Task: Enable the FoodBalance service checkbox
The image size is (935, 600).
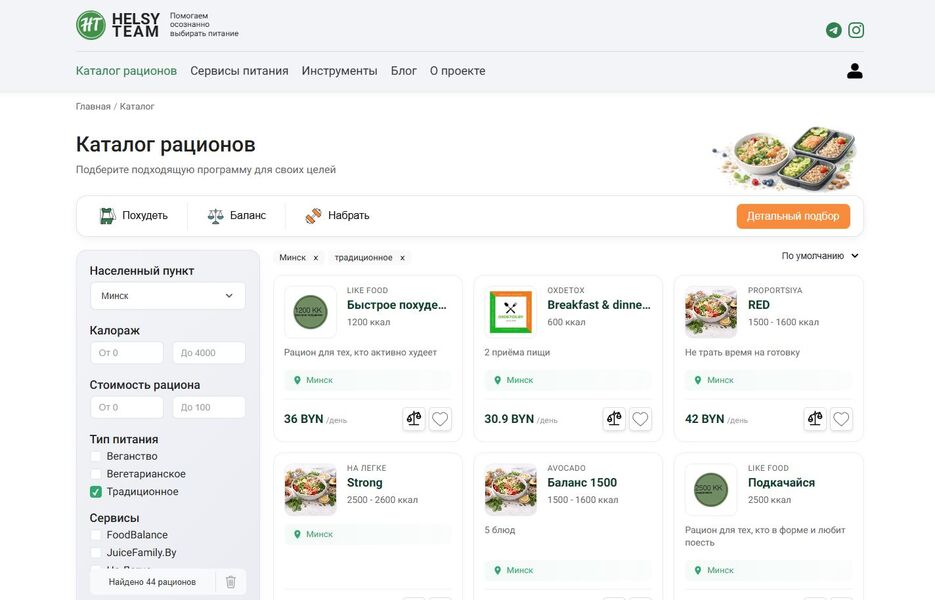Action: (95, 535)
